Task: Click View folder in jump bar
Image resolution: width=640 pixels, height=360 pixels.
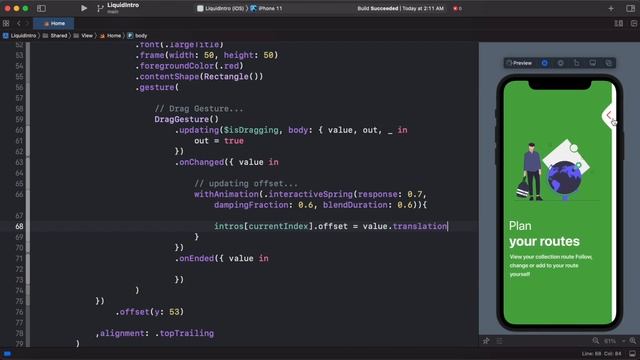Action: point(83,36)
